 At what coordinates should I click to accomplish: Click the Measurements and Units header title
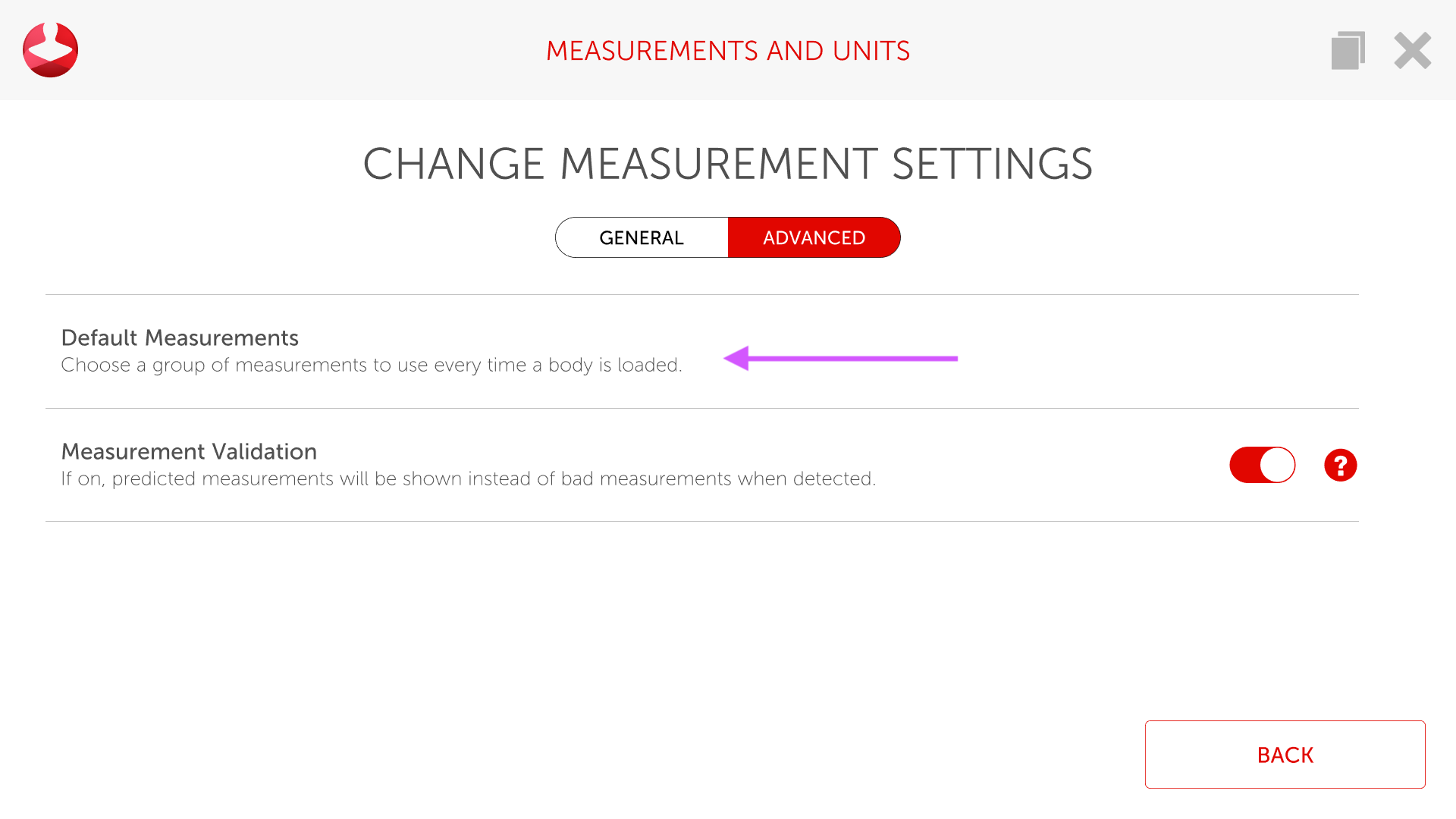728,51
